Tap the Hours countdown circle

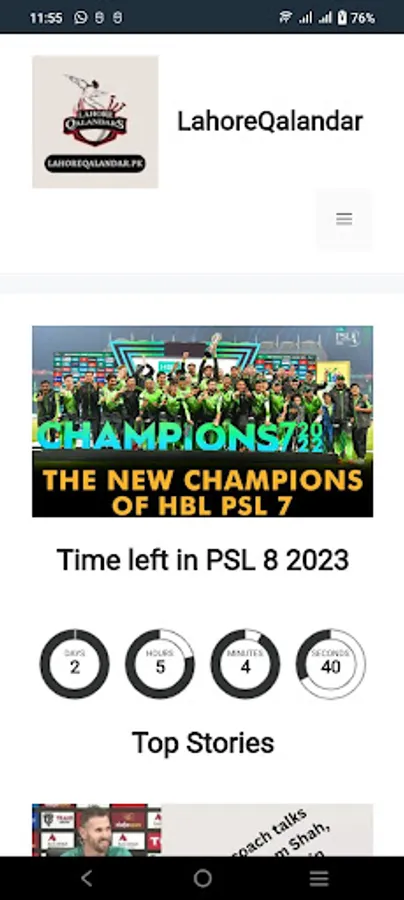pyautogui.click(x=160, y=664)
